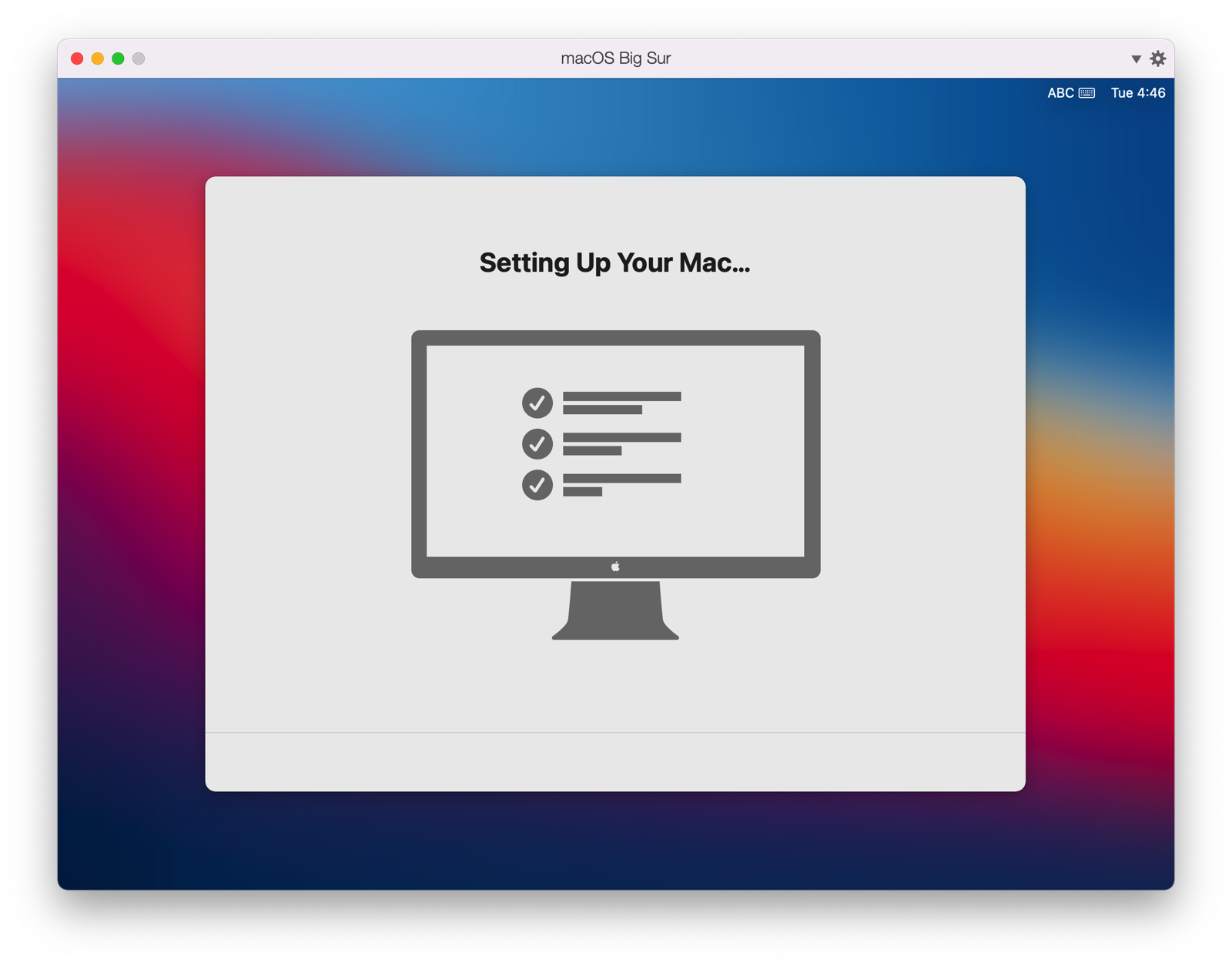The width and height of the screenshot is (1232, 966).
Task: Select the bottom checkmark icon in illustration
Action: (x=537, y=485)
